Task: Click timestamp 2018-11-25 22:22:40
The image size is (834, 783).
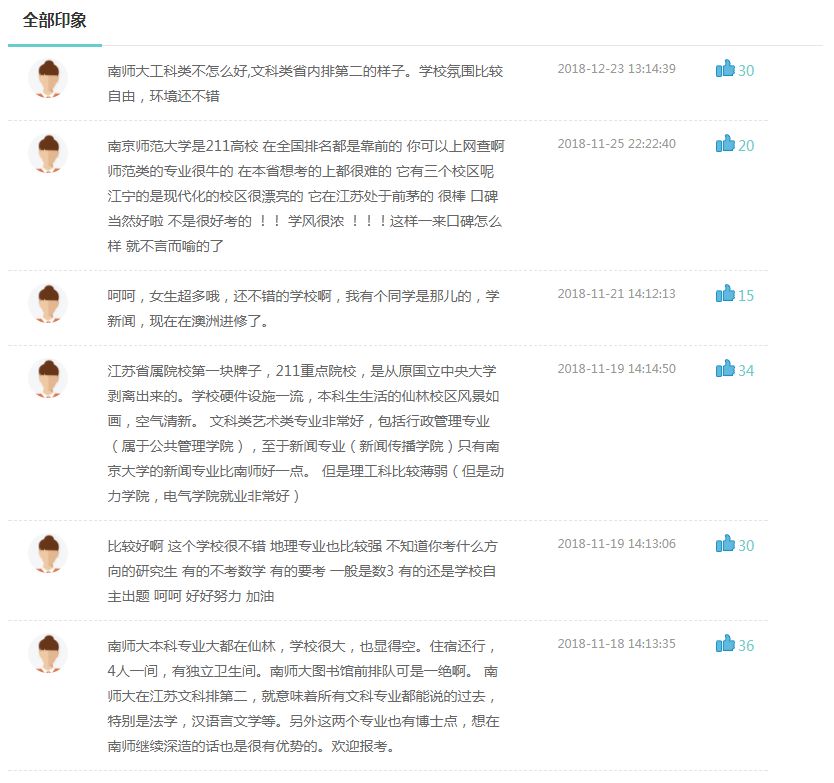Action: 616,144
